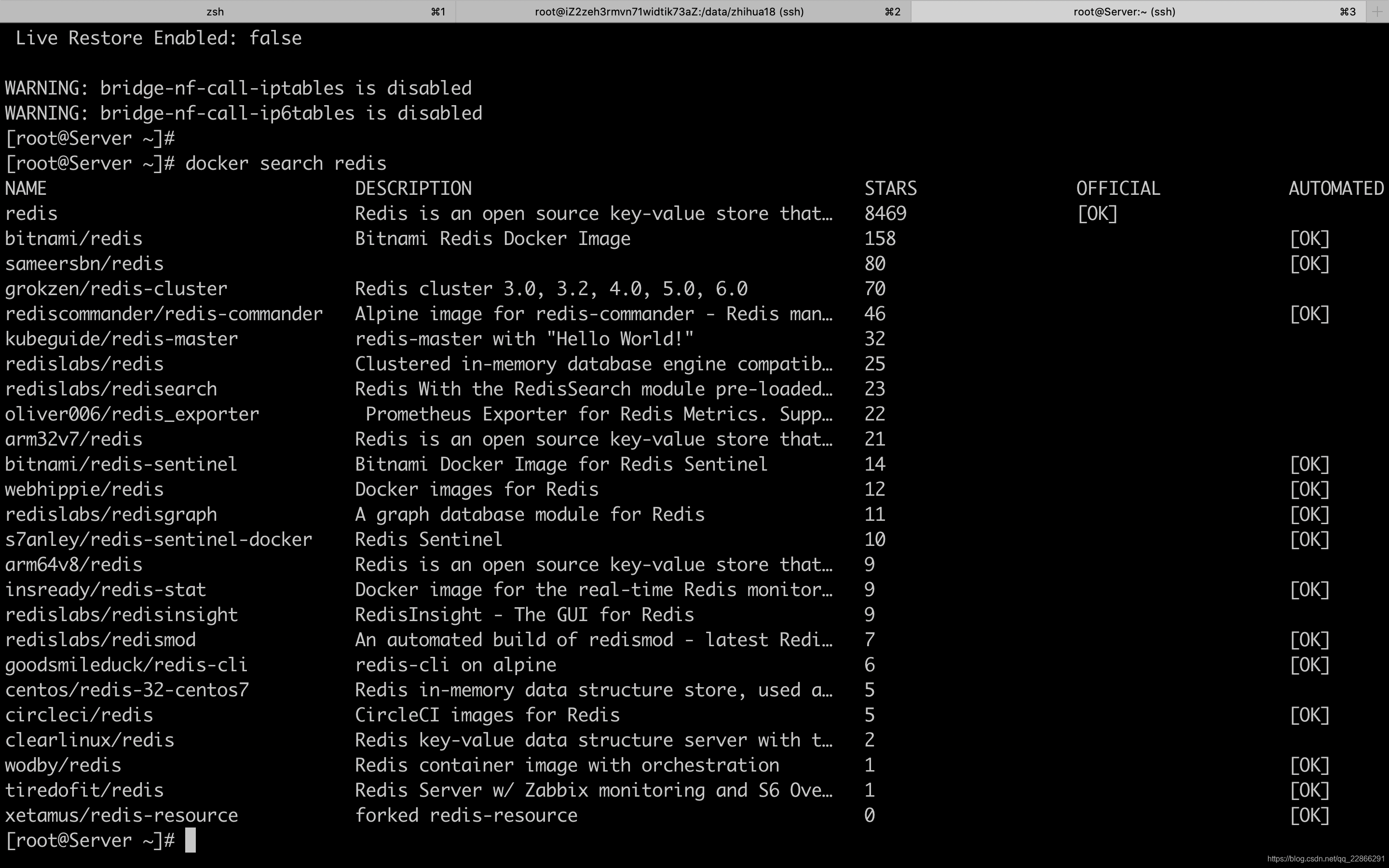Click 'Live Restore Enabled: false' line
The width and height of the screenshot is (1389, 868).
coord(158,38)
